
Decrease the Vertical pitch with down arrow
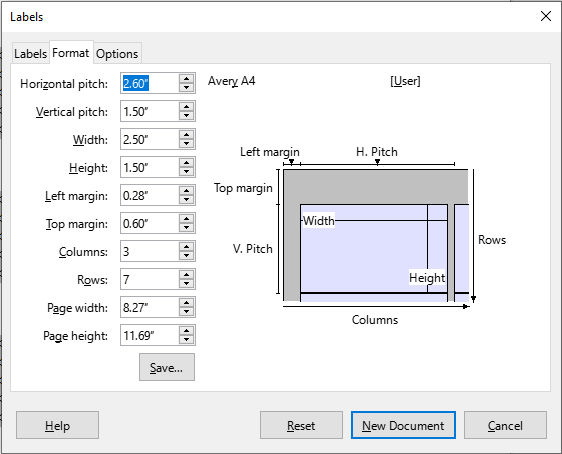tap(186, 116)
